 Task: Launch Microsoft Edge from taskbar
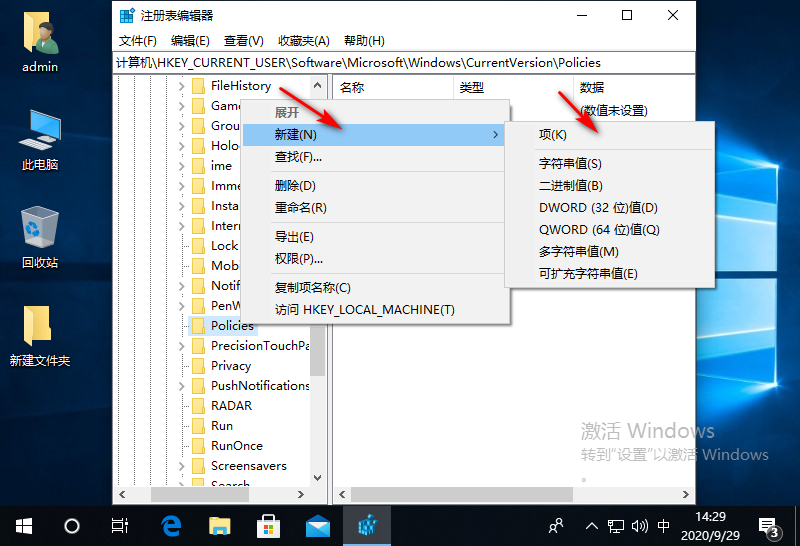(x=171, y=526)
